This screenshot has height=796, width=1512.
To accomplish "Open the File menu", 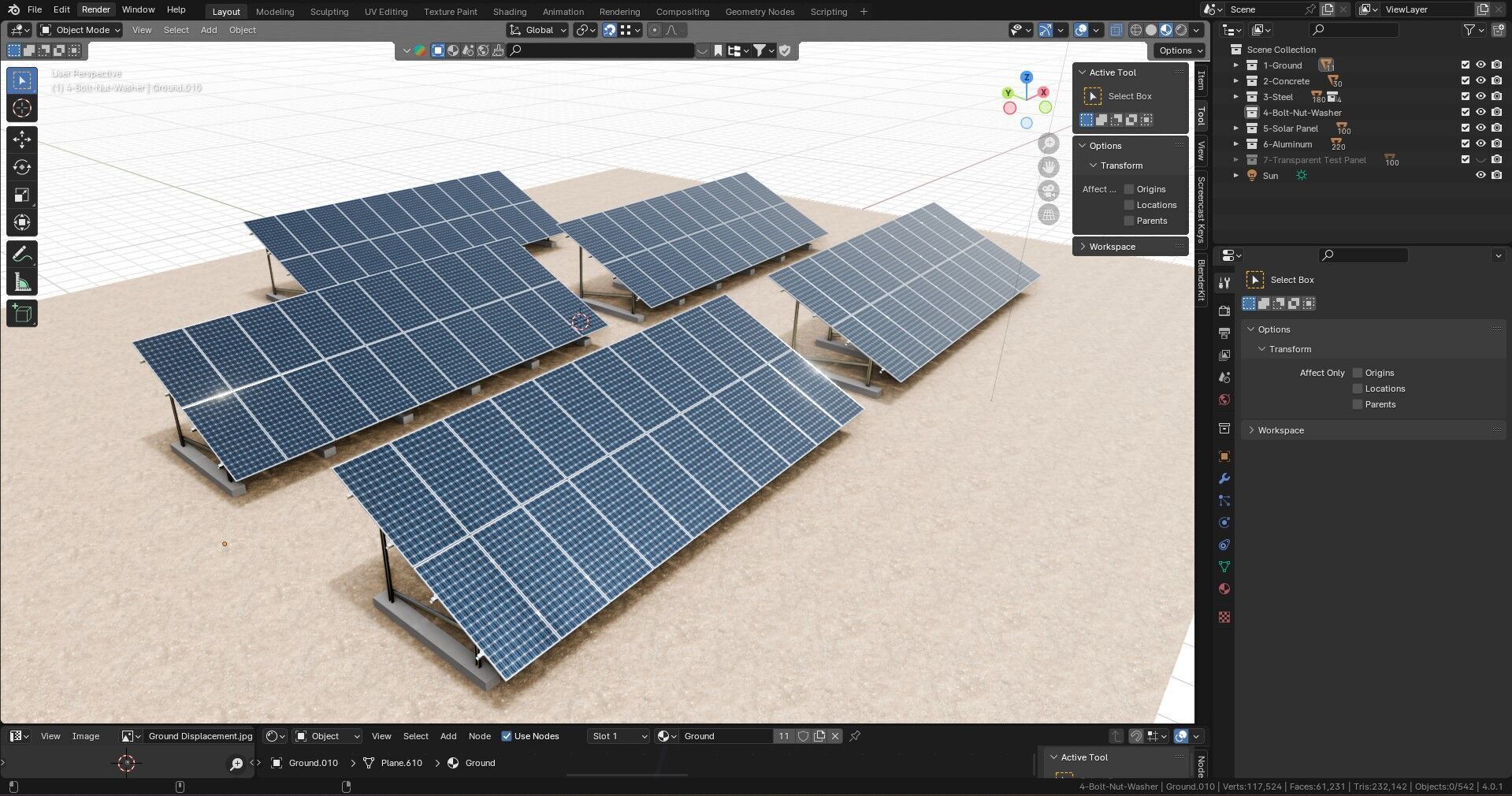I will point(35,9).
